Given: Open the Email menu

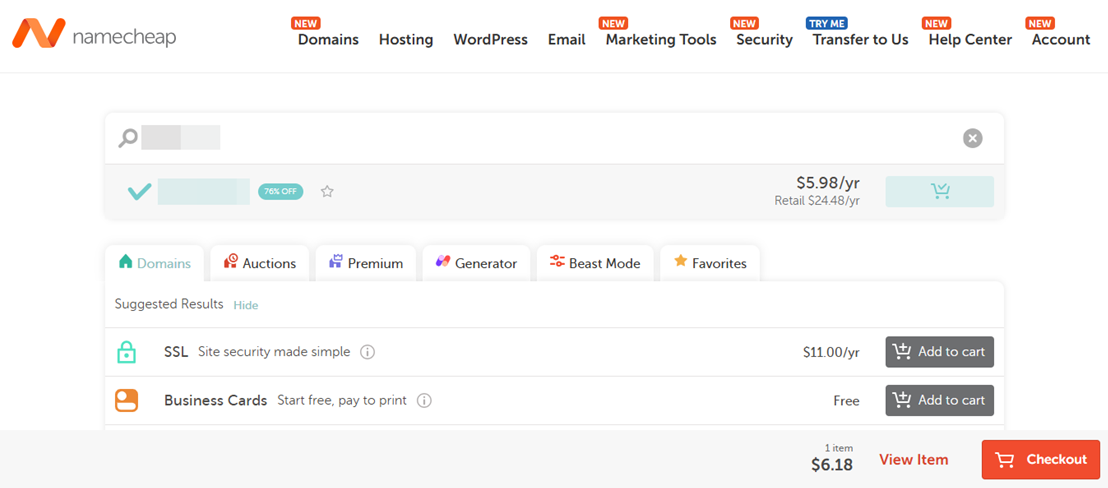Looking at the screenshot, I should pyautogui.click(x=567, y=40).
